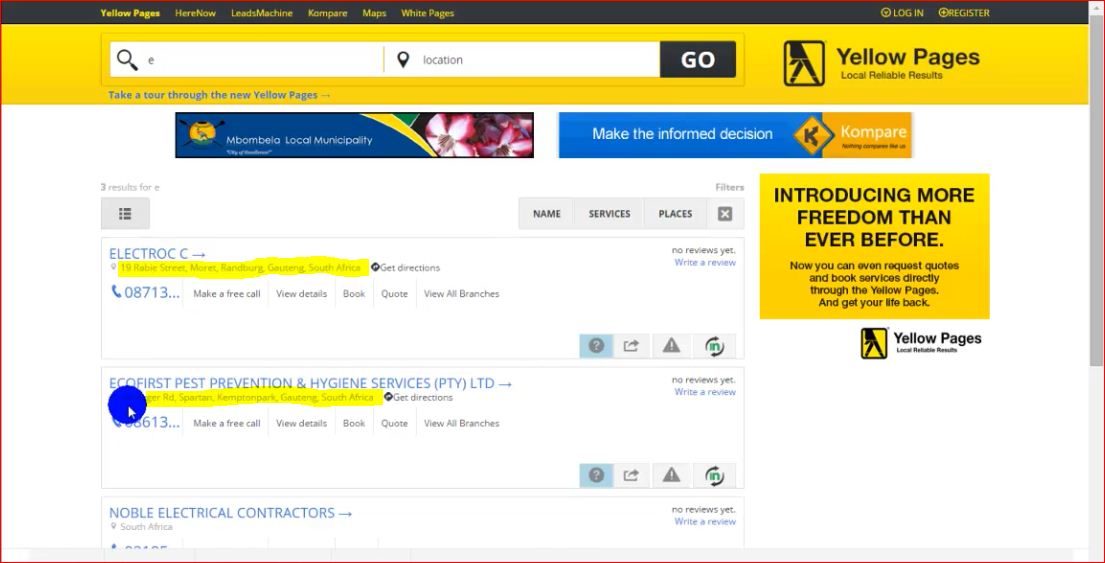Open HereNow in top navigation
1105x563 pixels.
[195, 13]
